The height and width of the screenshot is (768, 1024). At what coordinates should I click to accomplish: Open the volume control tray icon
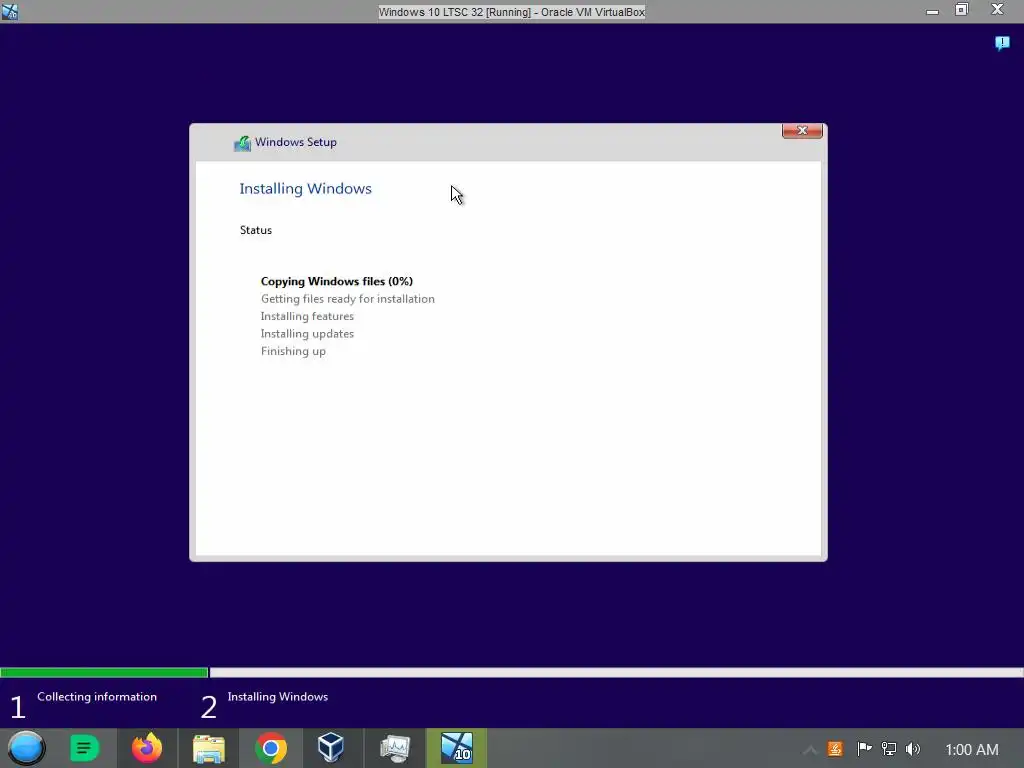tap(913, 749)
